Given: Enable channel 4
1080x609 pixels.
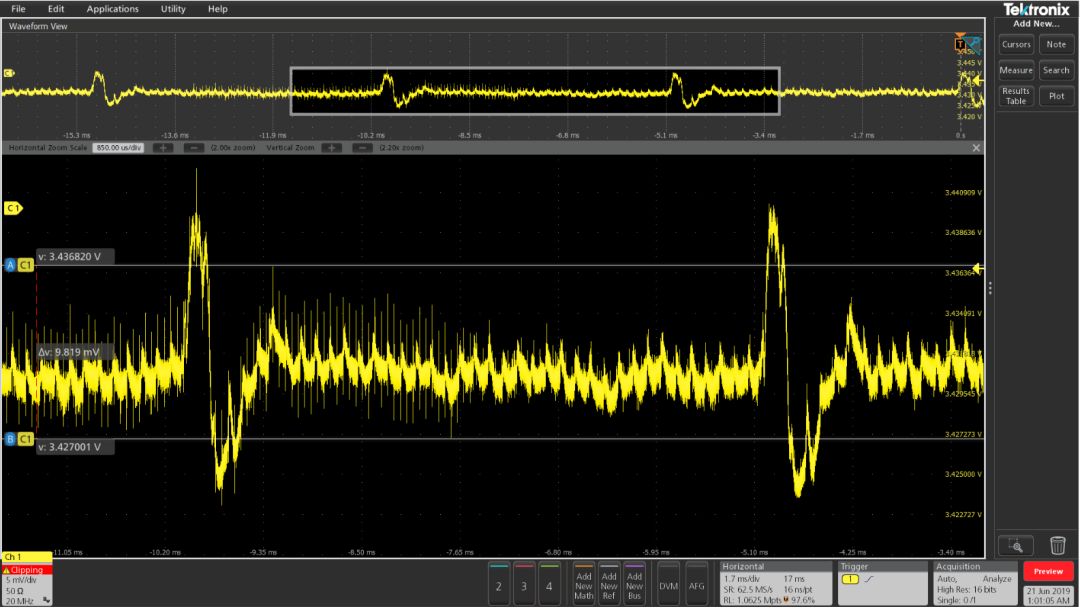Looking at the screenshot, I should point(549,584).
